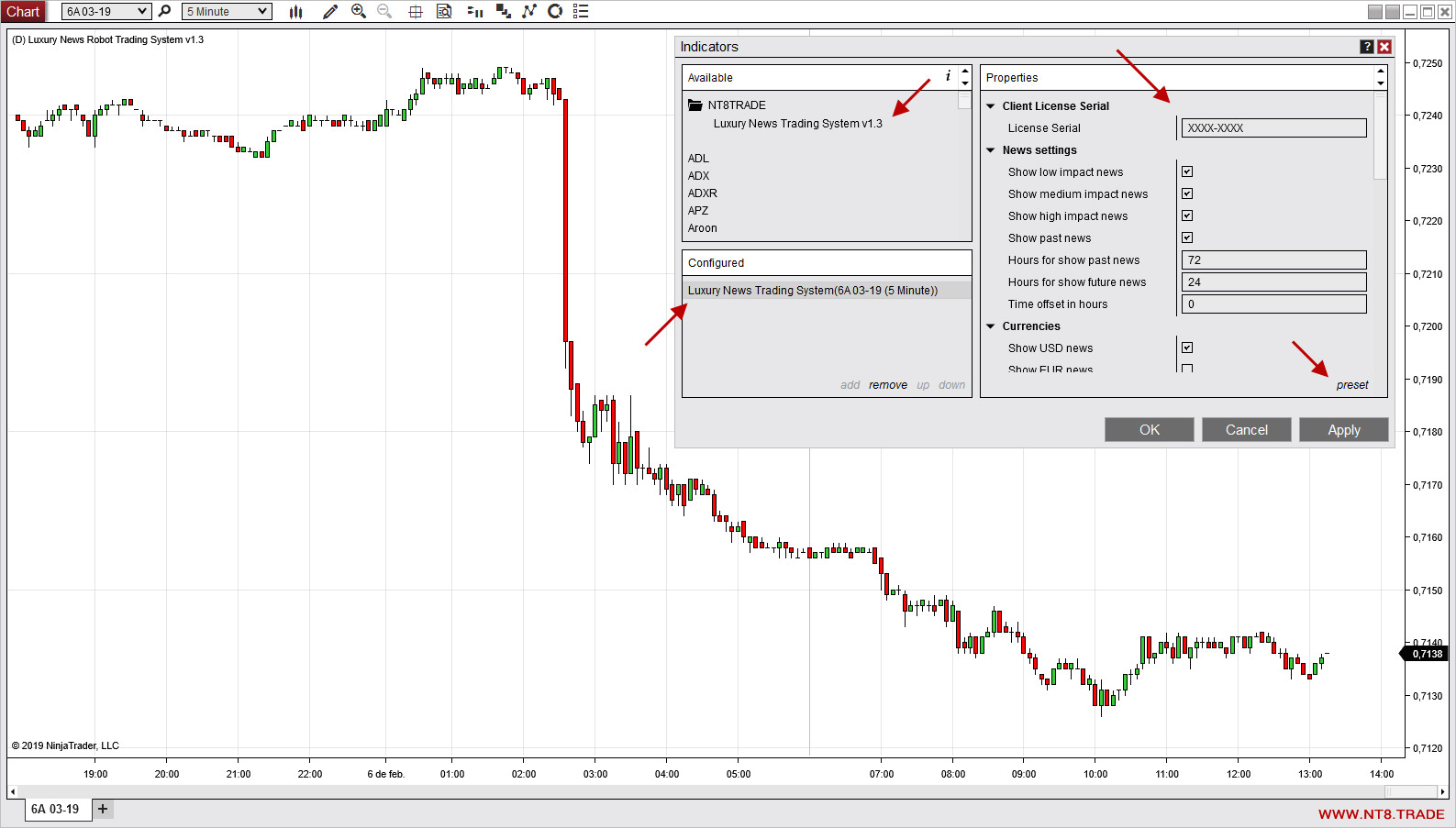Add a new chart tab
The image size is (1456, 828).
103,809
